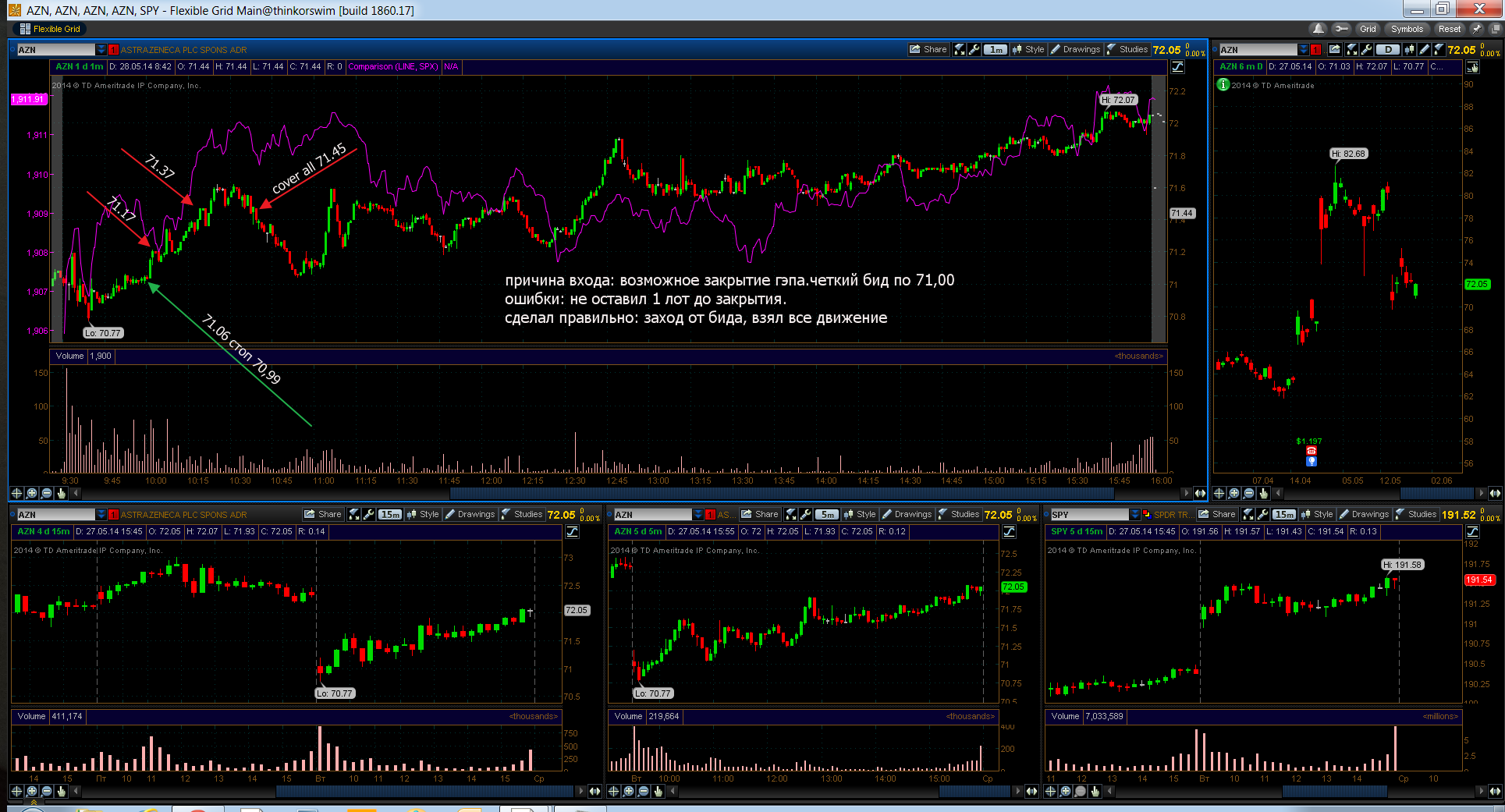Click the red phone event marker on daily chart
1505x812 pixels.
tap(1312, 451)
